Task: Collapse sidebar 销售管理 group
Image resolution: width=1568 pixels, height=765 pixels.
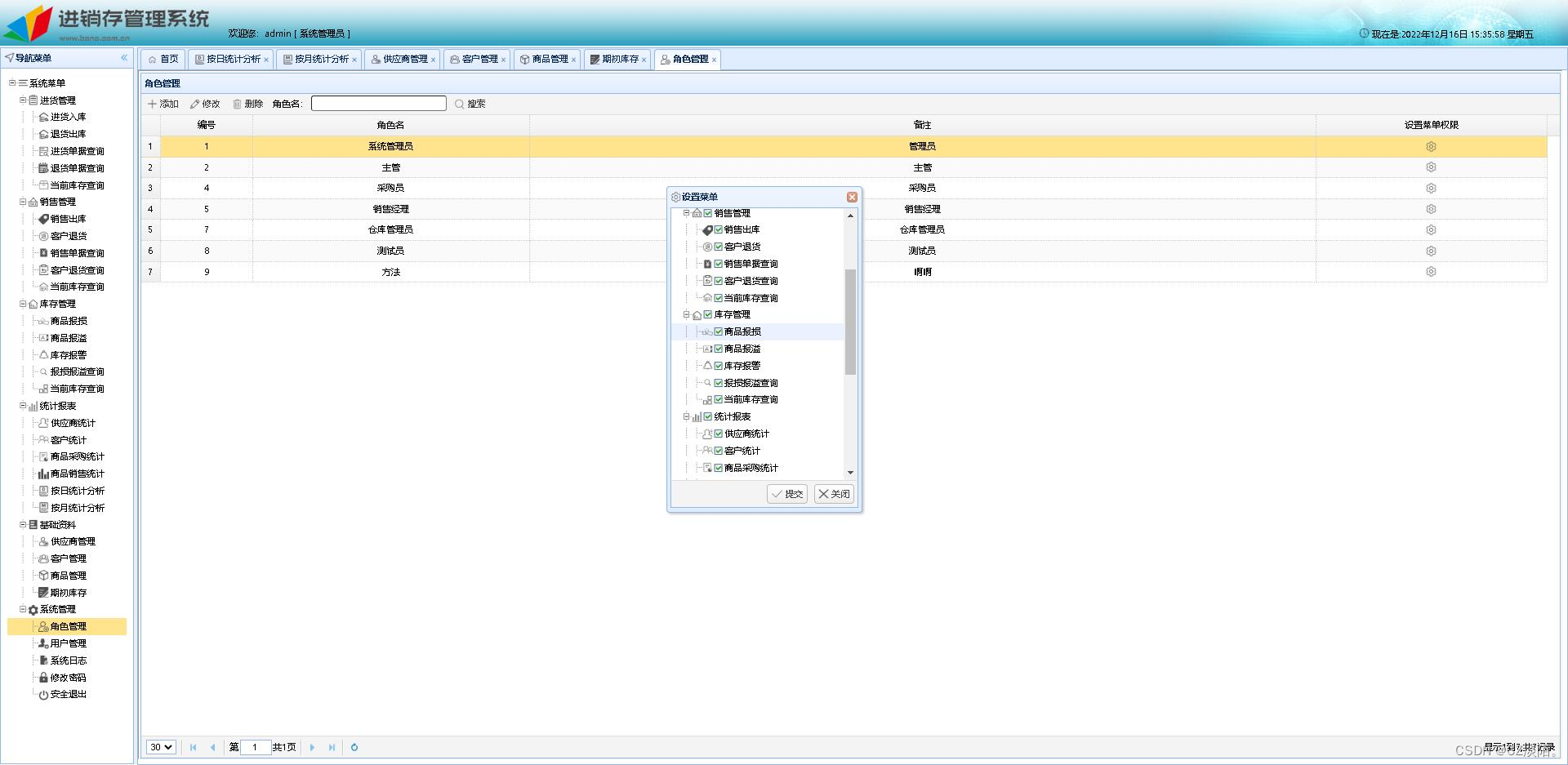Action: [x=23, y=202]
